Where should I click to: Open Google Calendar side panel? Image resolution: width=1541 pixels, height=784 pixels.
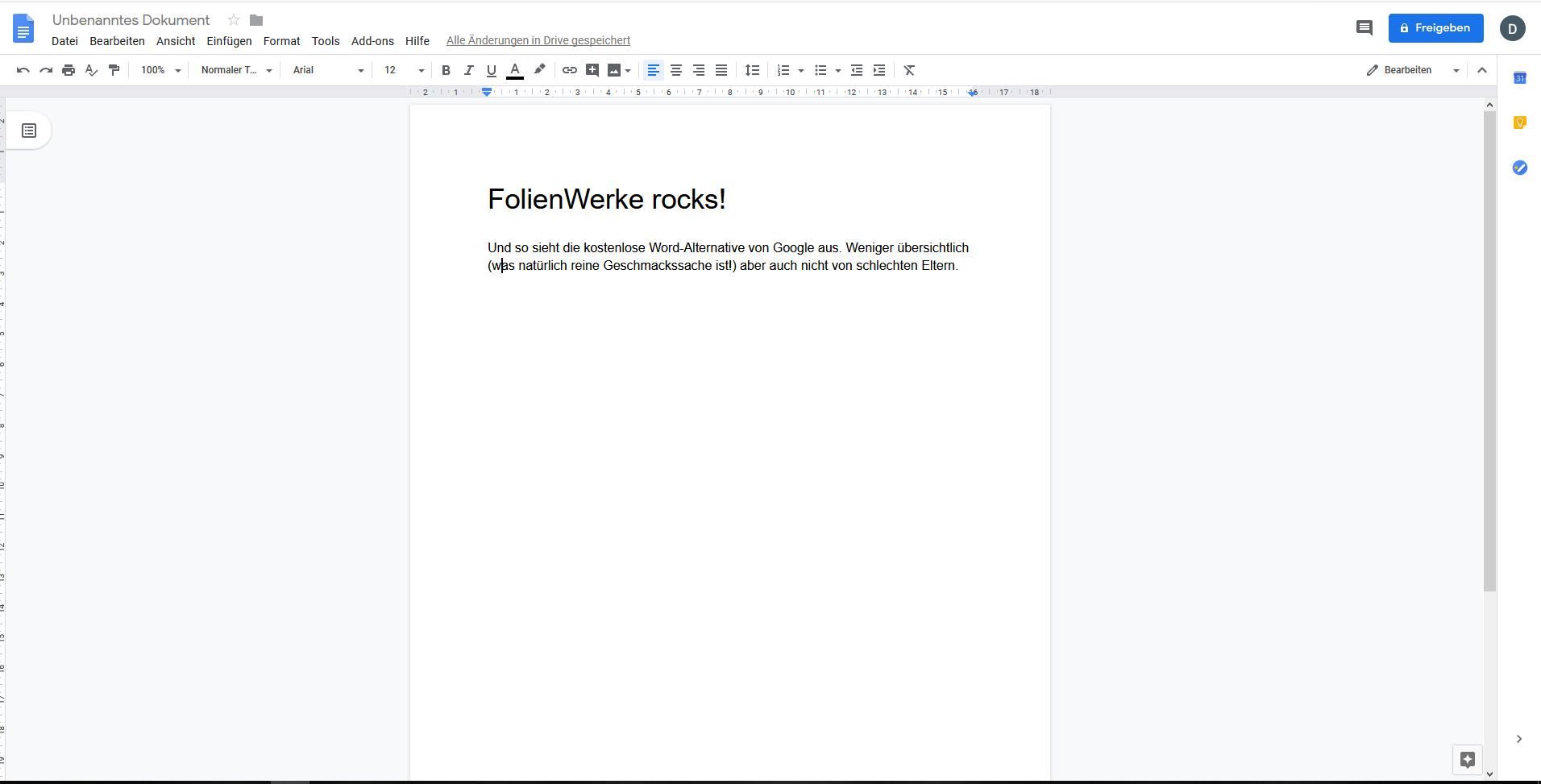(1520, 78)
